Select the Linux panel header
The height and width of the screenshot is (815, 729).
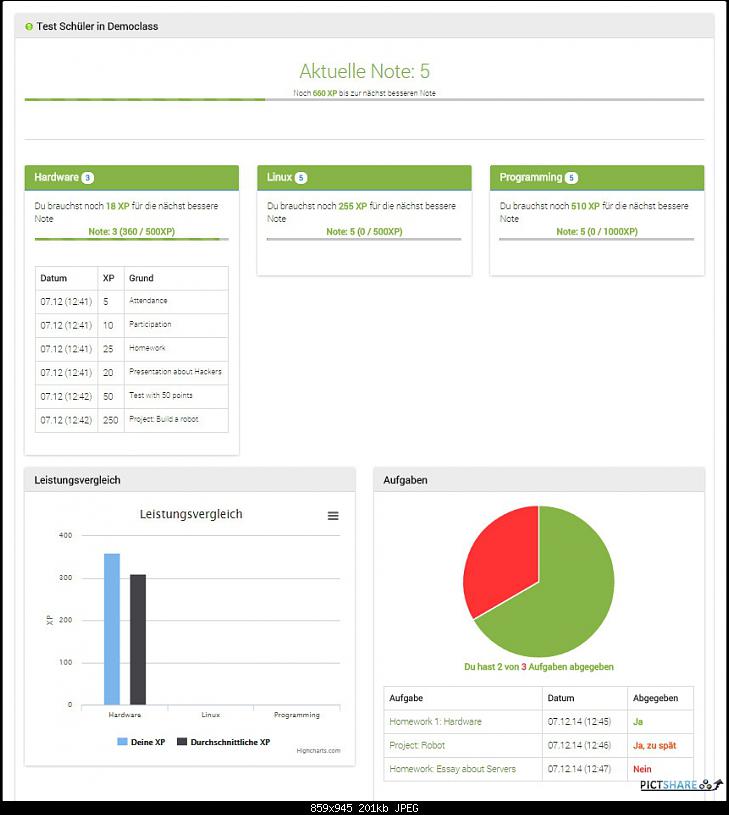tap(364, 178)
